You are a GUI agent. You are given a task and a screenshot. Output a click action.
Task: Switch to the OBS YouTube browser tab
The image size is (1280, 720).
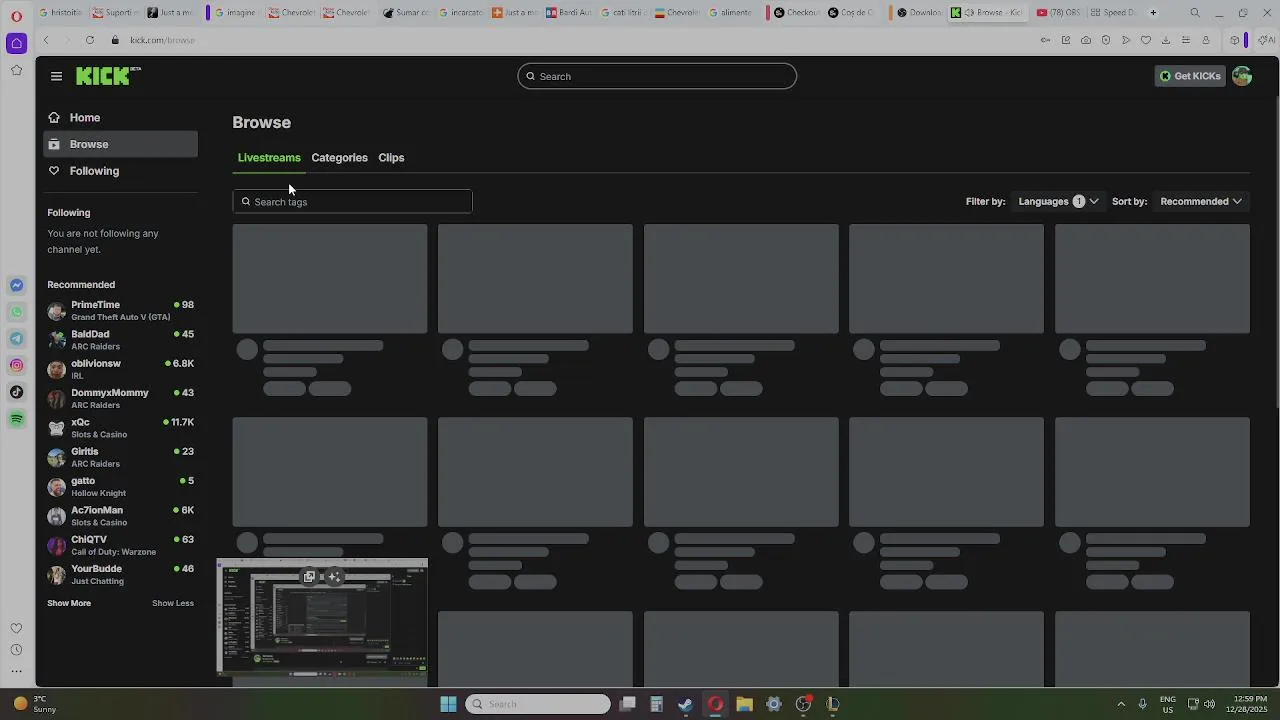coord(1058,12)
